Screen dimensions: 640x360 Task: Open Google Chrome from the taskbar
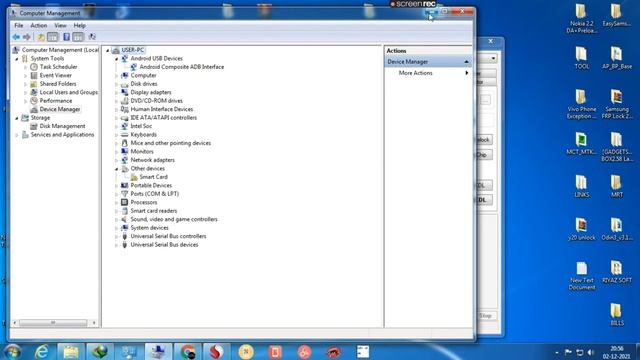tap(187, 352)
